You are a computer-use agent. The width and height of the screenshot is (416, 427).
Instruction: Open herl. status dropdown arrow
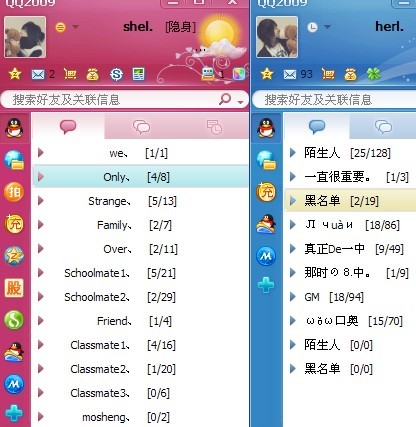pyautogui.click(x=328, y=27)
